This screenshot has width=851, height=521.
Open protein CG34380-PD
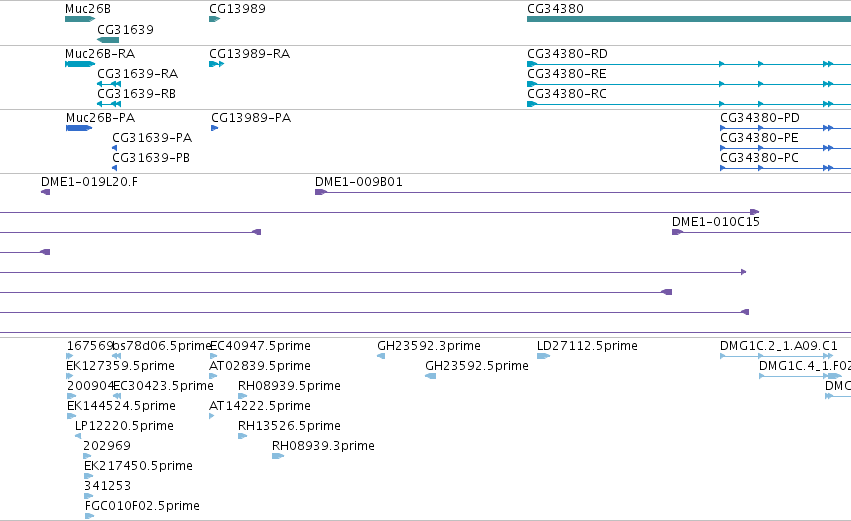click(x=760, y=118)
